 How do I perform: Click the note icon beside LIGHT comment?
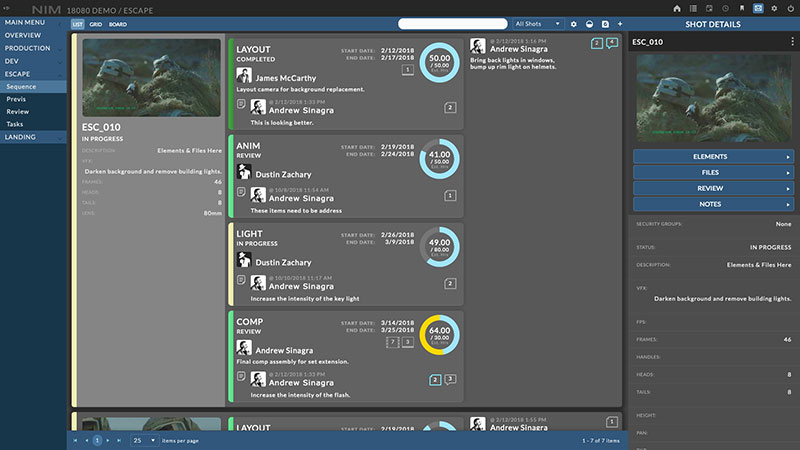coord(241,280)
